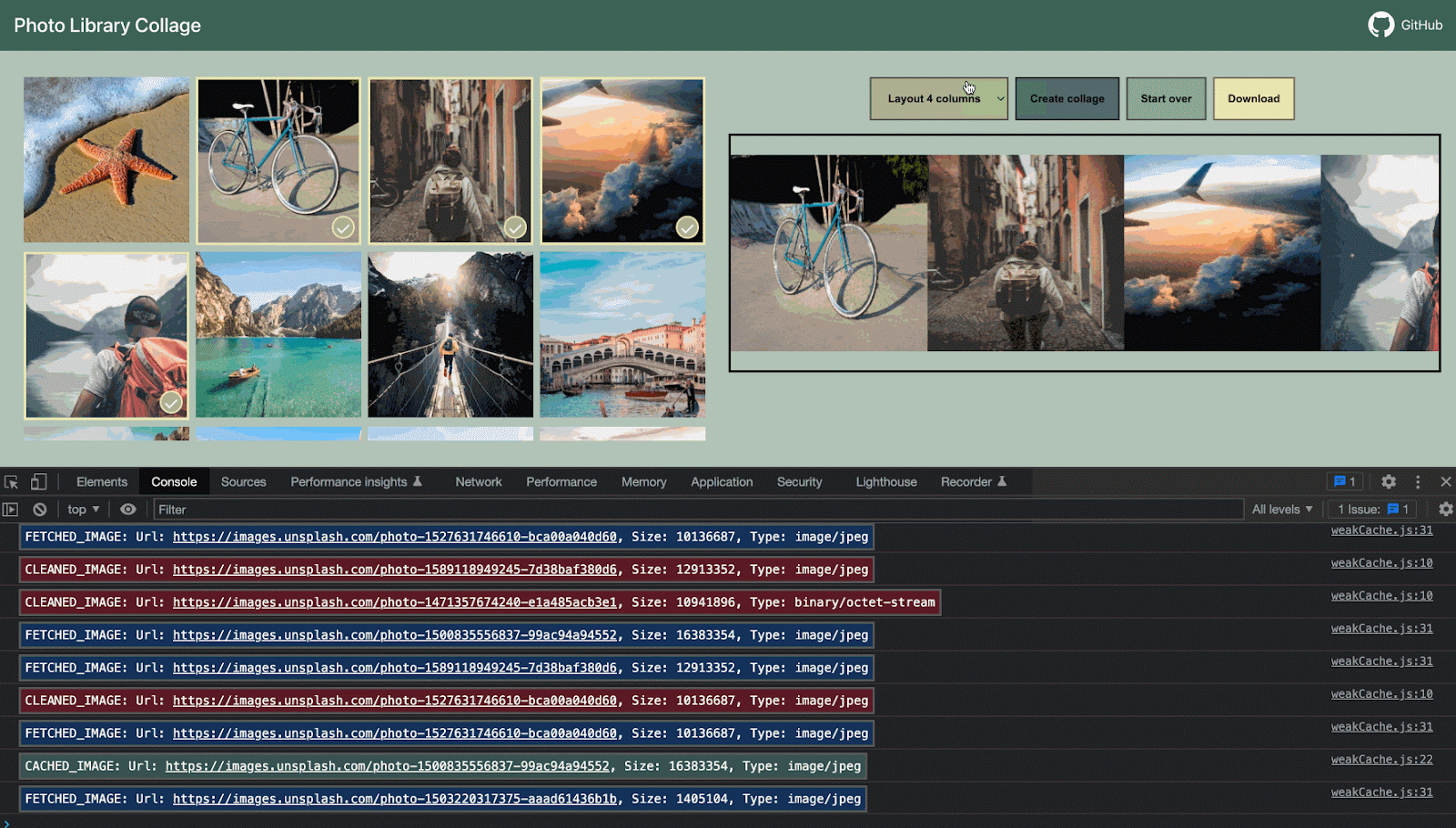This screenshot has width=1456, height=828.
Task: Toggle the device toolbar icon
Action: point(38,482)
